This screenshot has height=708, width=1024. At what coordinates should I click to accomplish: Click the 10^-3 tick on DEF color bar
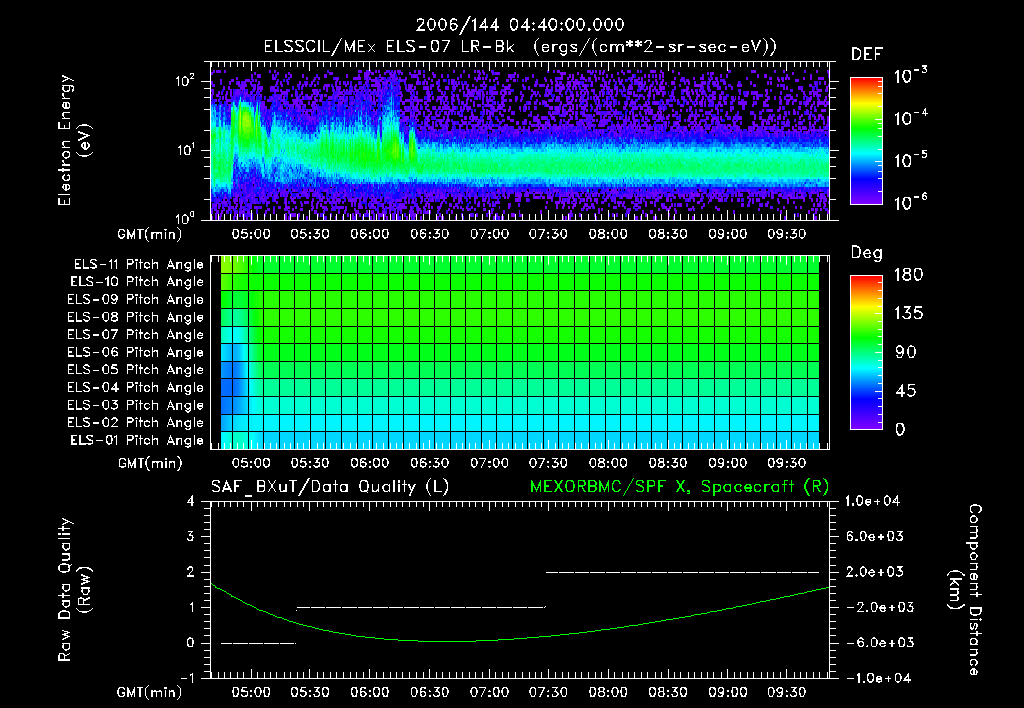coord(910,75)
